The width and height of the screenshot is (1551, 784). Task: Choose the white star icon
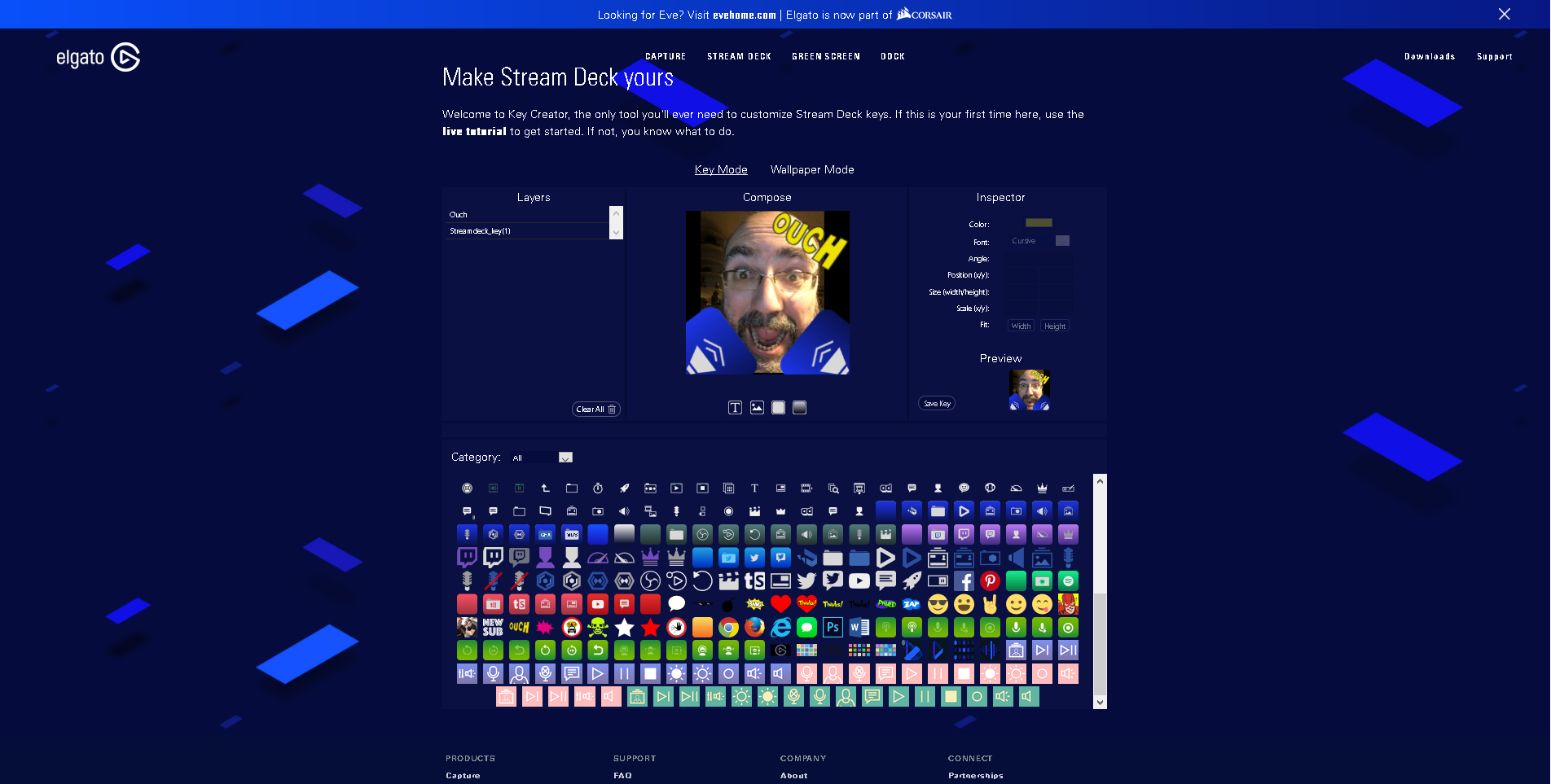[624, 628]
